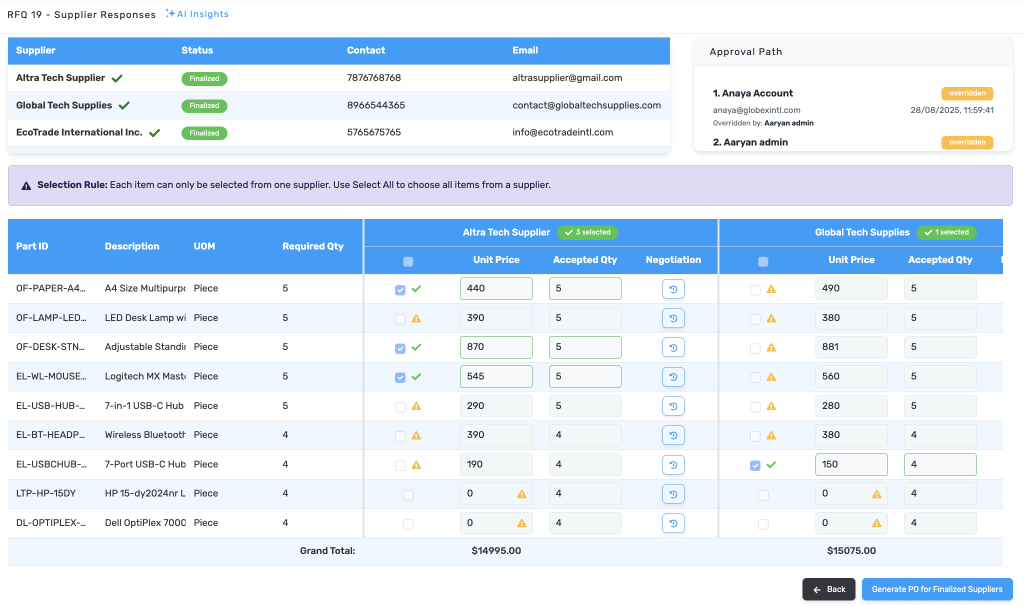Click Altra Tech '3 selected' badge
Image resolution: width=1024 pixels, height=606 pixels.
pos(588,232)
